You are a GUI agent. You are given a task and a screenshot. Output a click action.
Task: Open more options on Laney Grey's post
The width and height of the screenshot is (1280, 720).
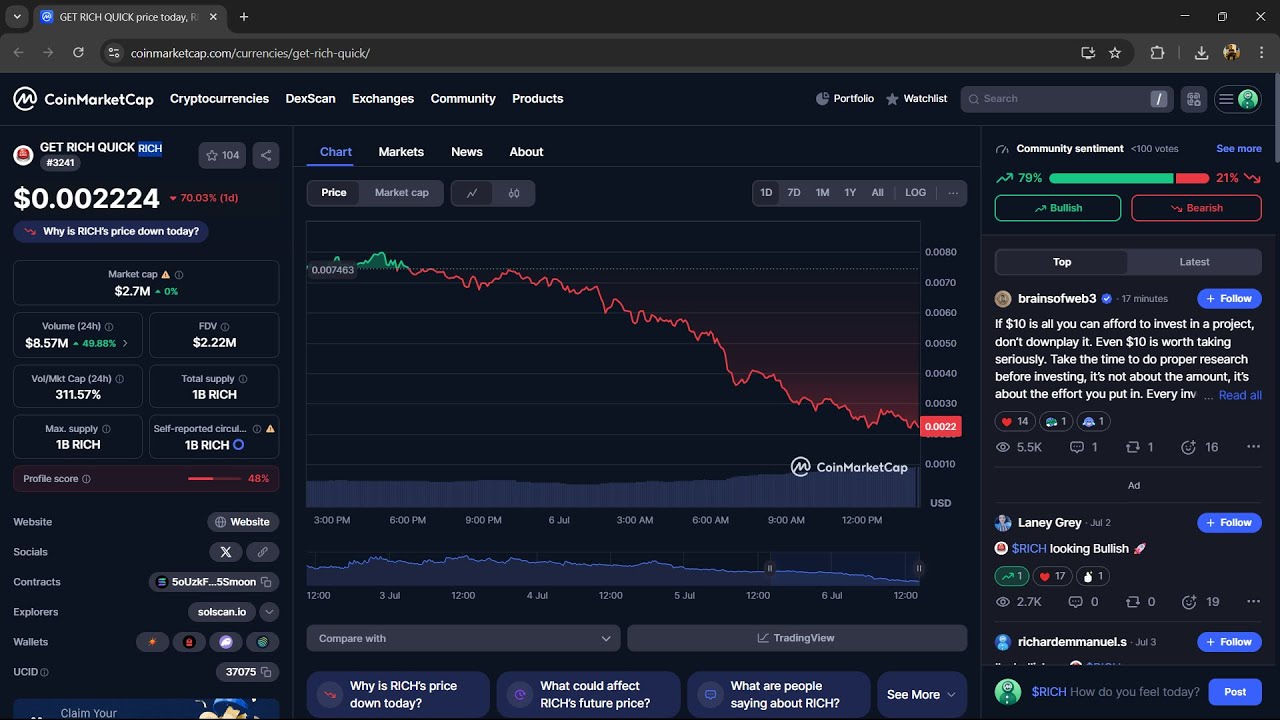[x=1253, y=602]
